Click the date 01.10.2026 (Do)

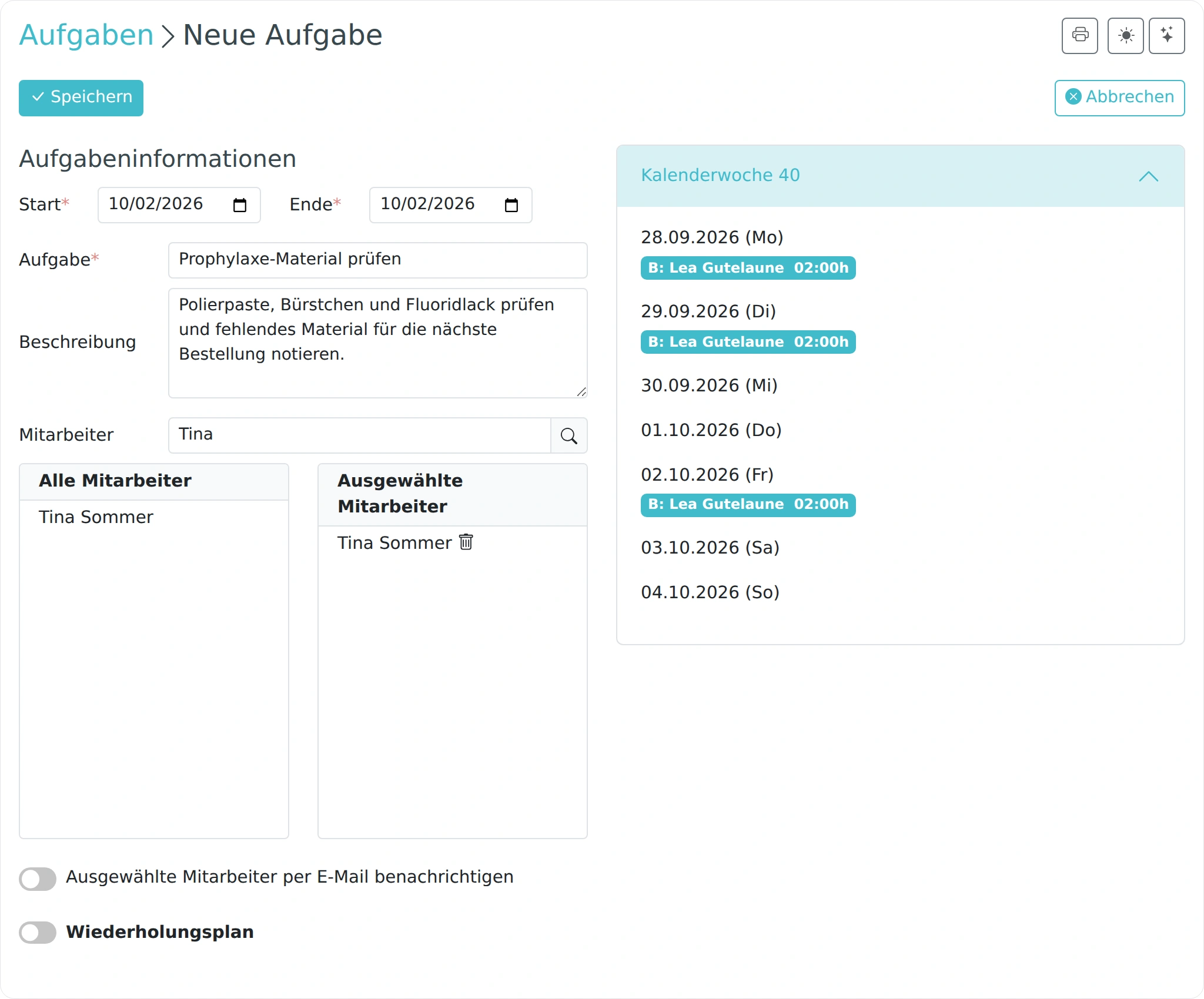click(x=711, y=430)
